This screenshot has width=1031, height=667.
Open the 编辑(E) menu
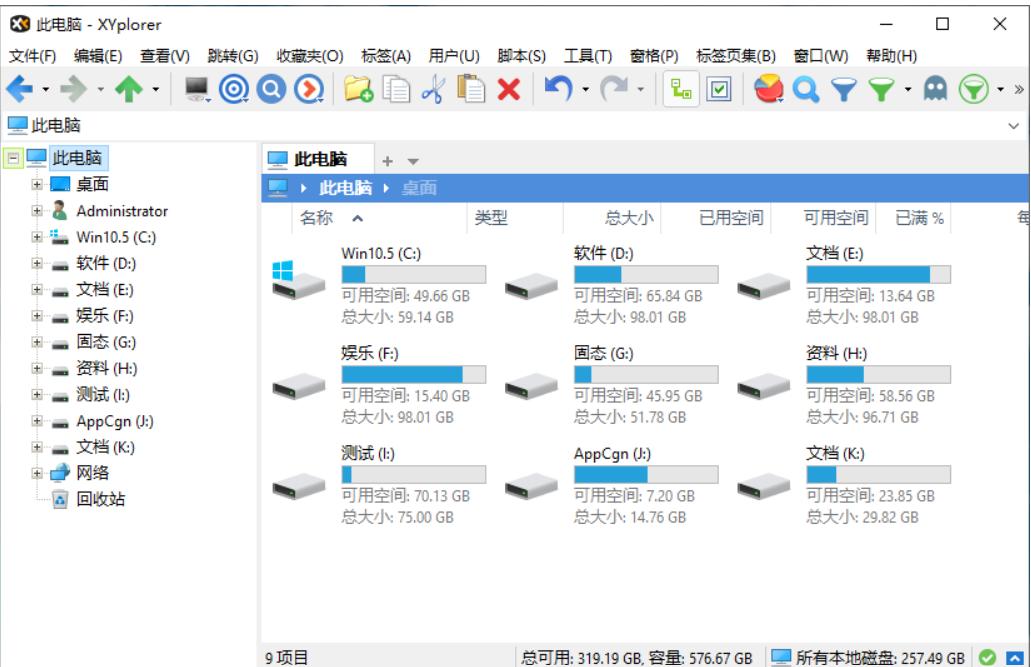(x=98, y=56)
